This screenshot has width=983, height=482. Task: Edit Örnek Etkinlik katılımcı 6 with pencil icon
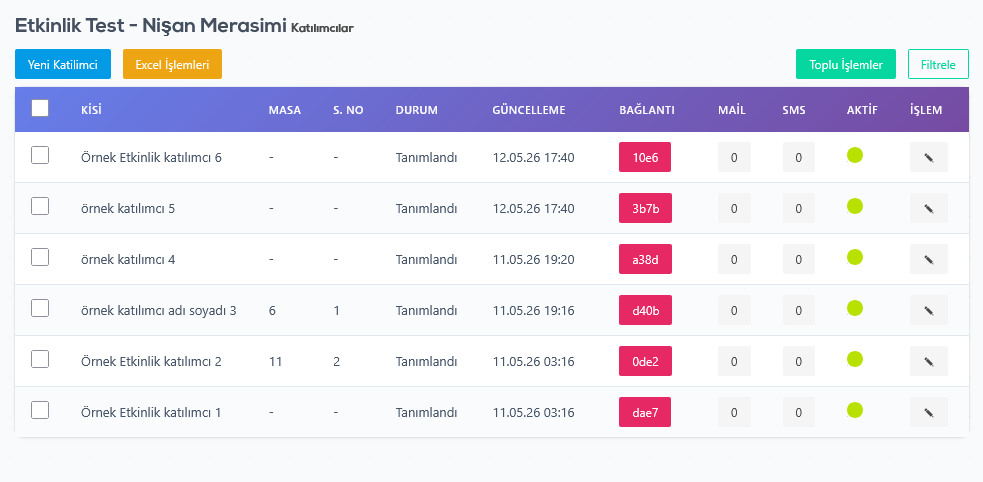click(928, 157)
